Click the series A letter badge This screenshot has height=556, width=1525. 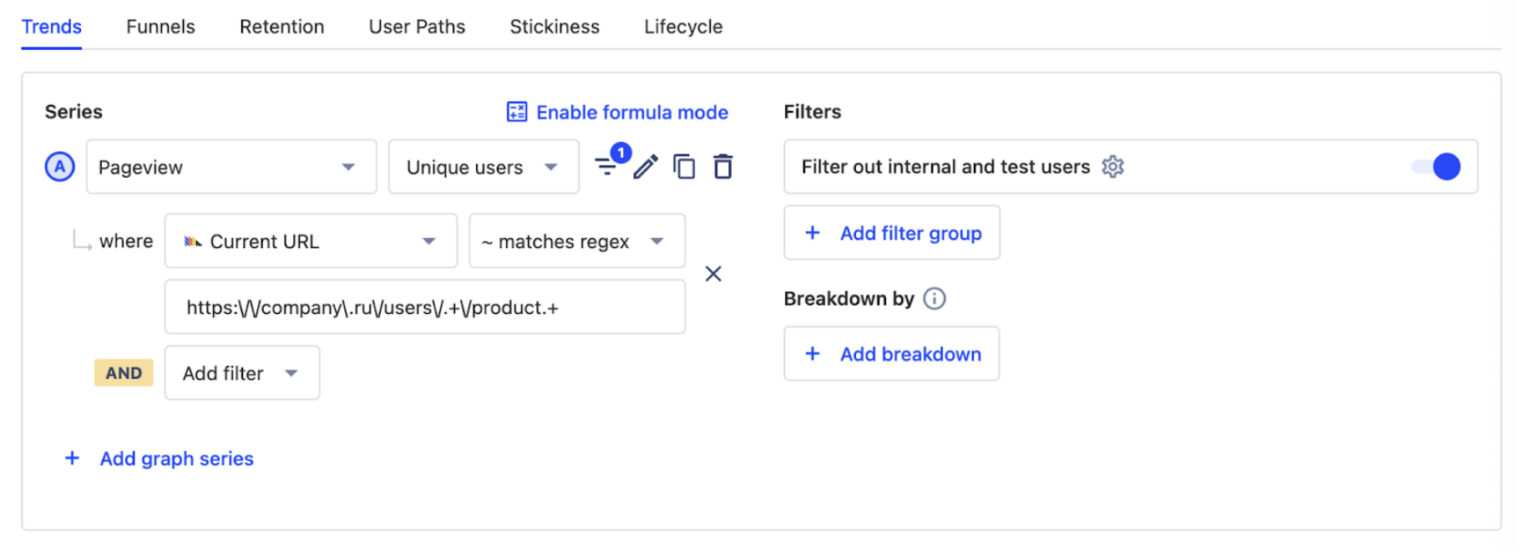click(60, 167)
